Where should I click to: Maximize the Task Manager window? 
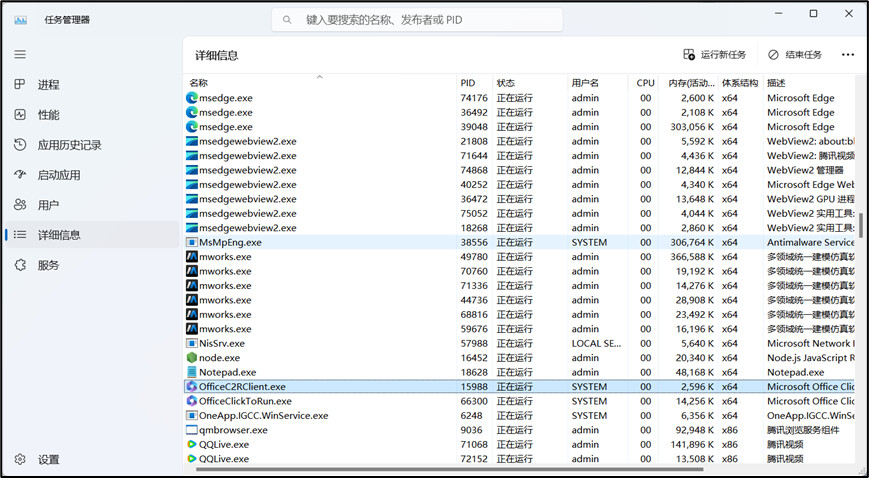coord(813,14)
